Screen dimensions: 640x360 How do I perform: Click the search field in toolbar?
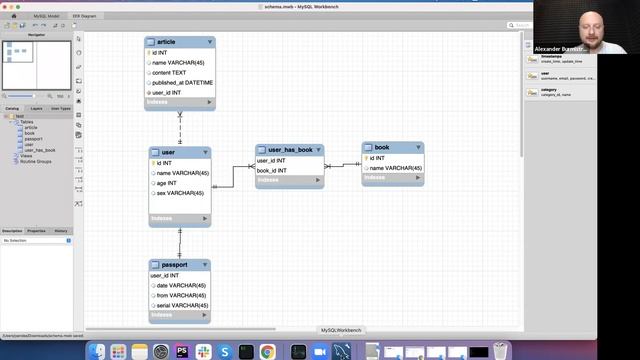(x=519, y=25)
